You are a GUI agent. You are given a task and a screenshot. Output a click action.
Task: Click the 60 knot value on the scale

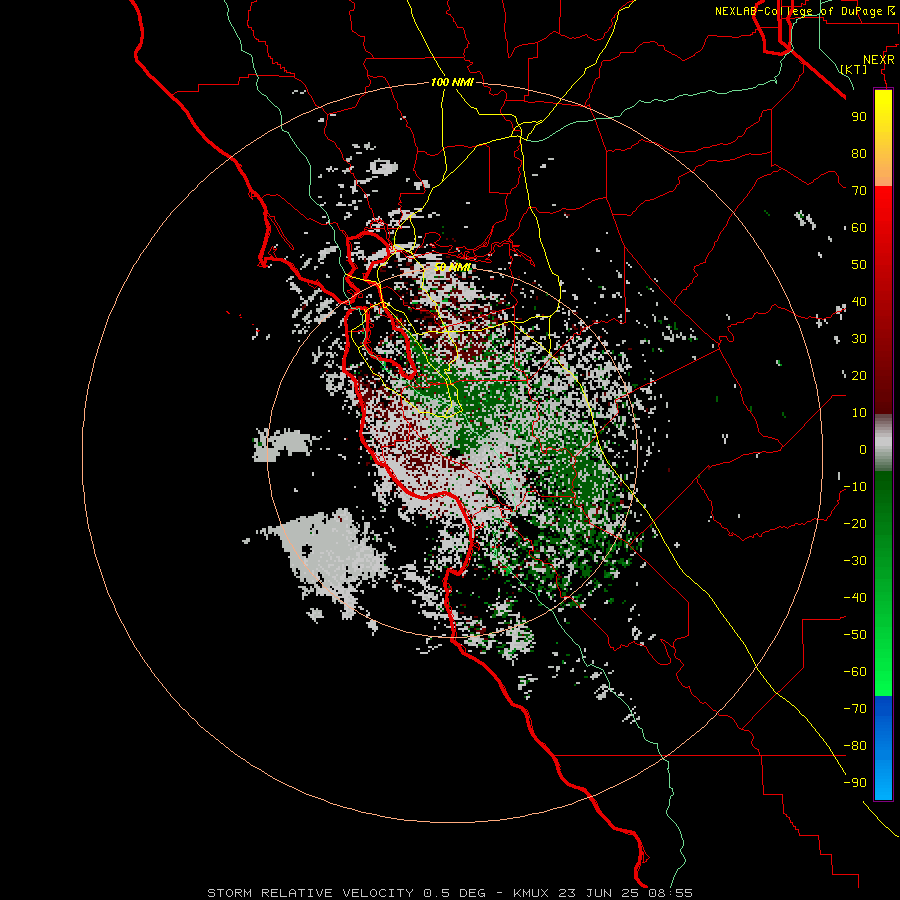pos(859,227)
